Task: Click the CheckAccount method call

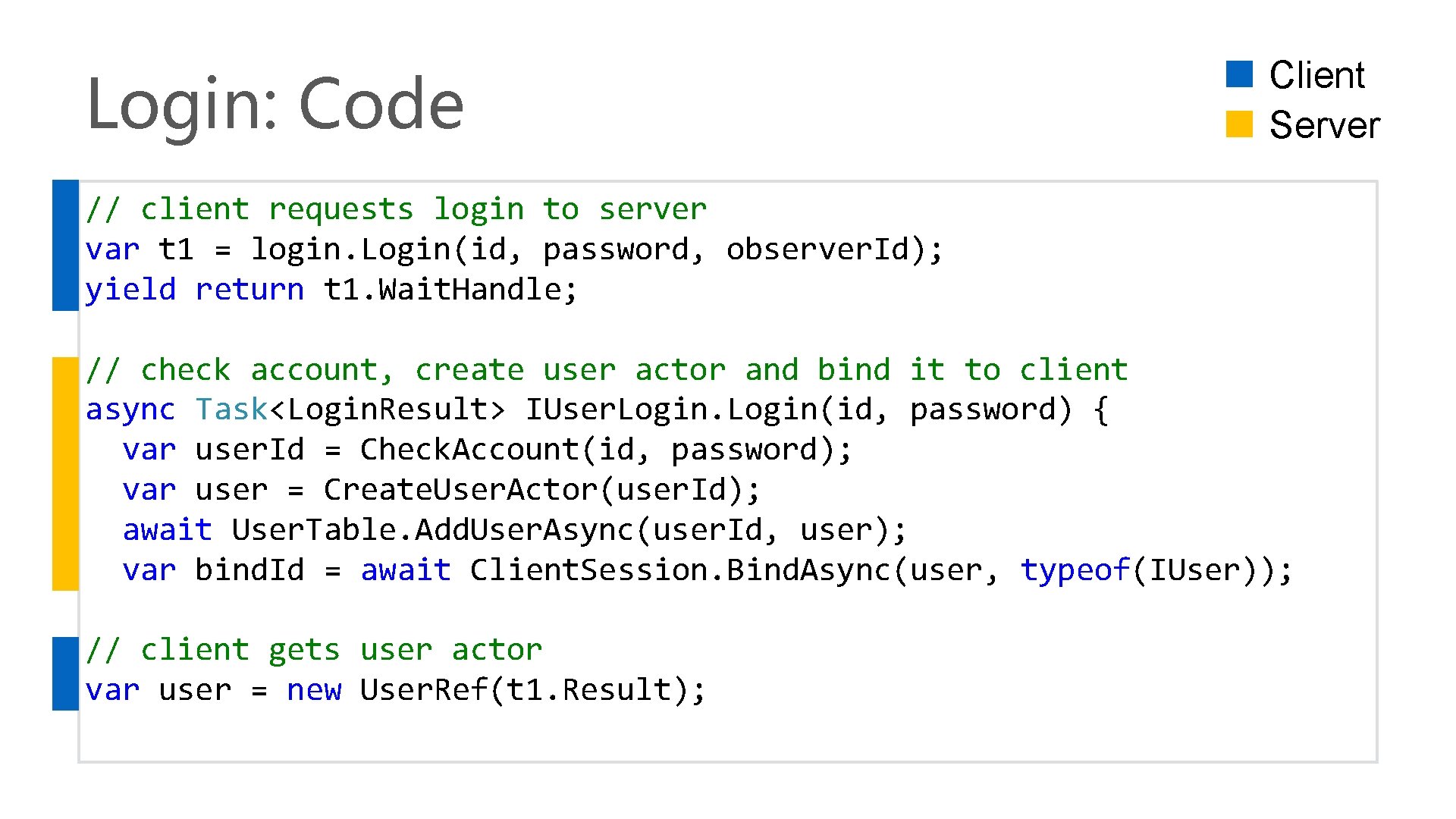Action: point(470,450)
